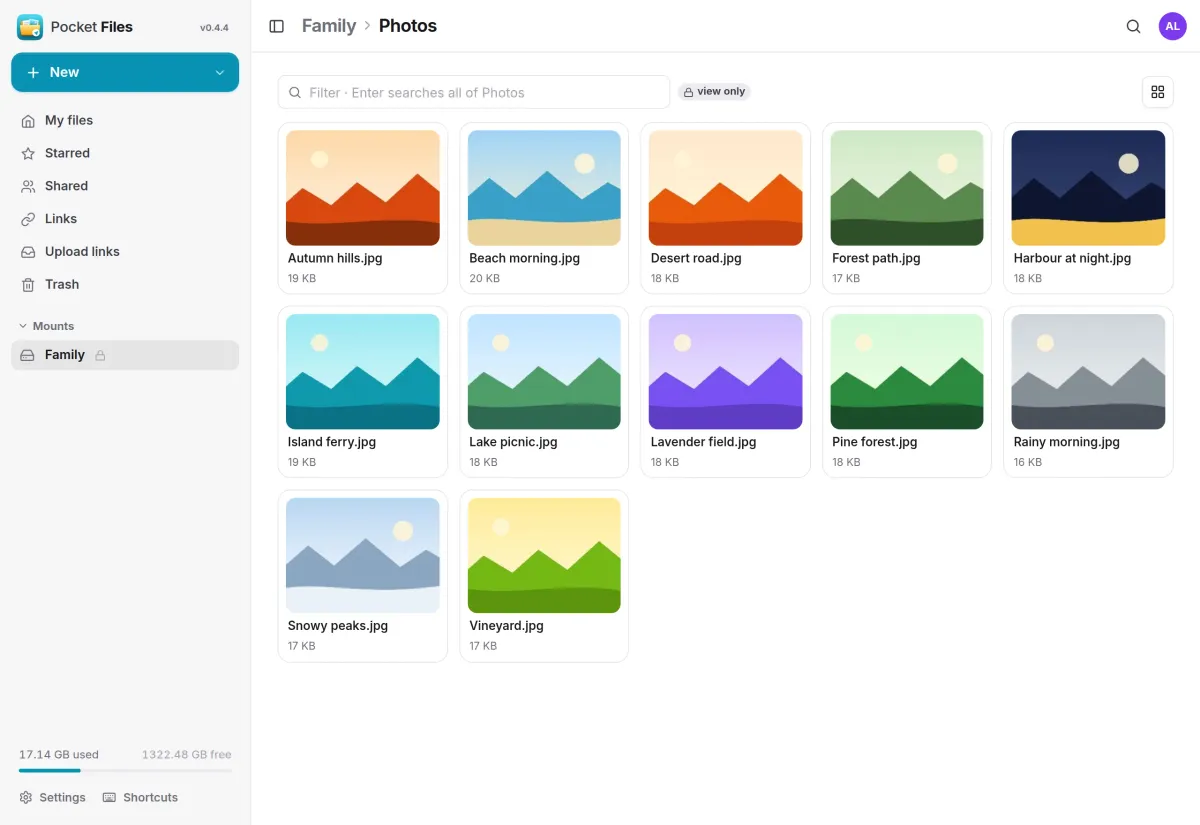Click the Snowy peaks.jpg file name
The width and height of the screenshot is (1200, 825).
tap(338, 626)
